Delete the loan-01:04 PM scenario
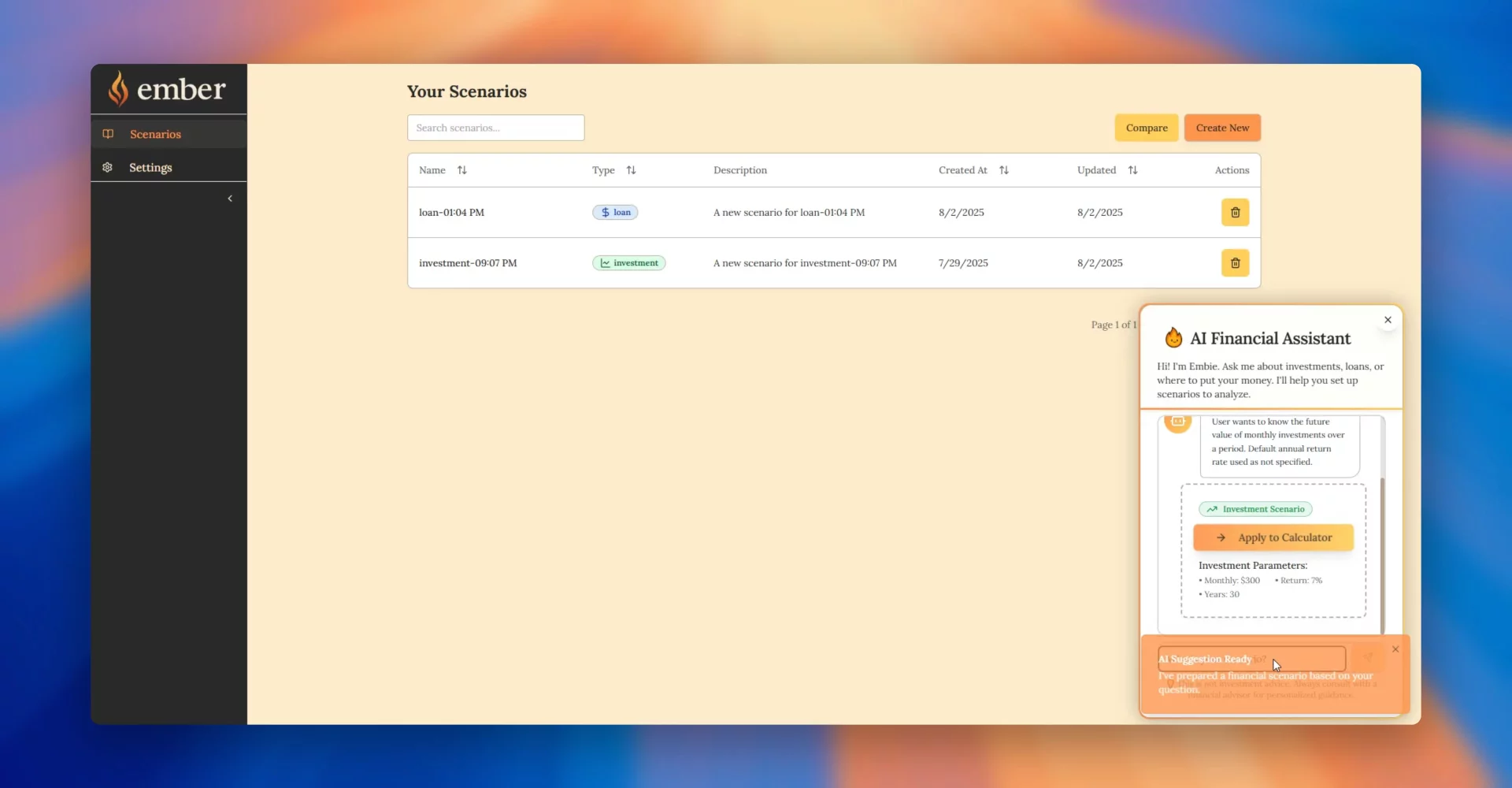The height and width of the screenshot is (788, 1512). 1235,213
